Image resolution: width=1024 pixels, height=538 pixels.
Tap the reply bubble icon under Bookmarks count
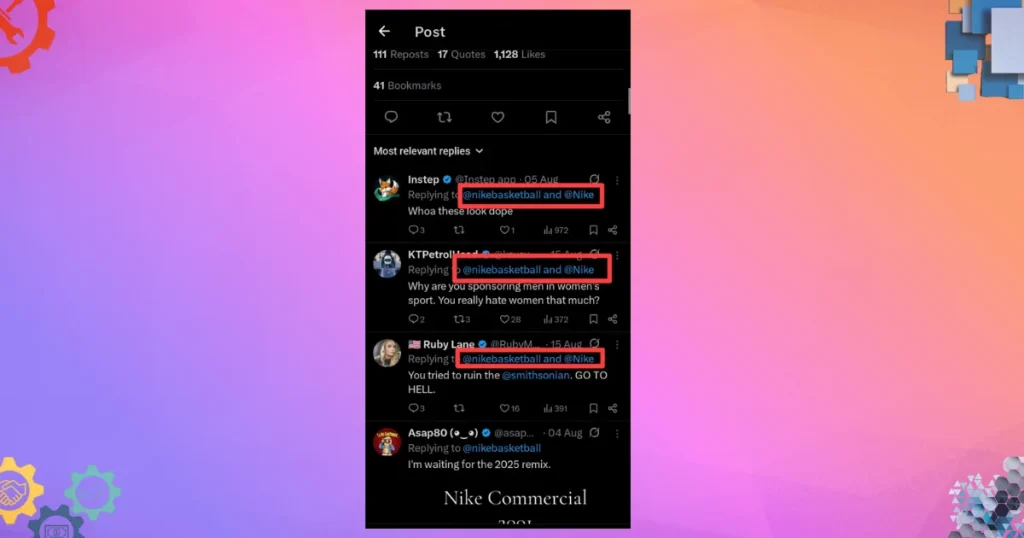pos(391,117)
